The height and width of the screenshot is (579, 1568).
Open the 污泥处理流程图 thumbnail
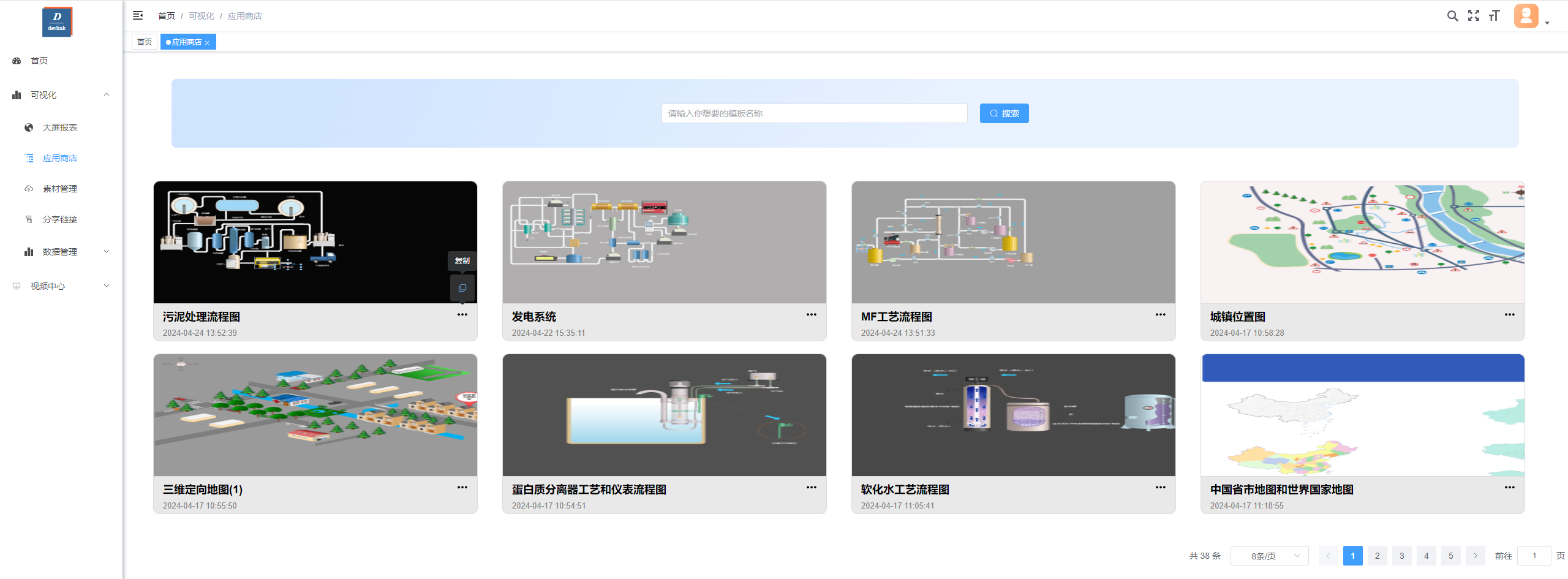click(315, 242)
